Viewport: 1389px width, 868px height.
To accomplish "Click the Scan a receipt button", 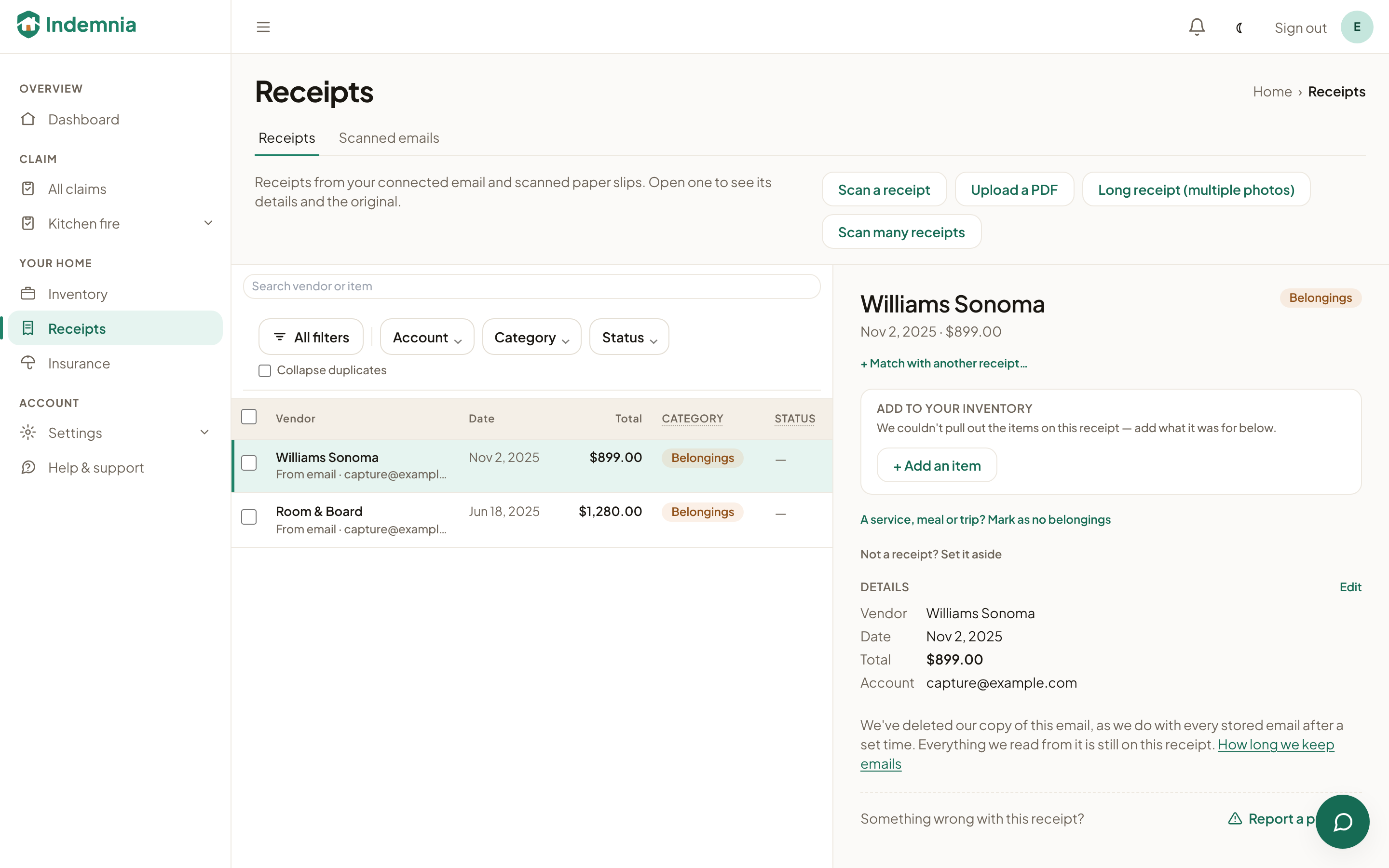I will pos(884,190).
